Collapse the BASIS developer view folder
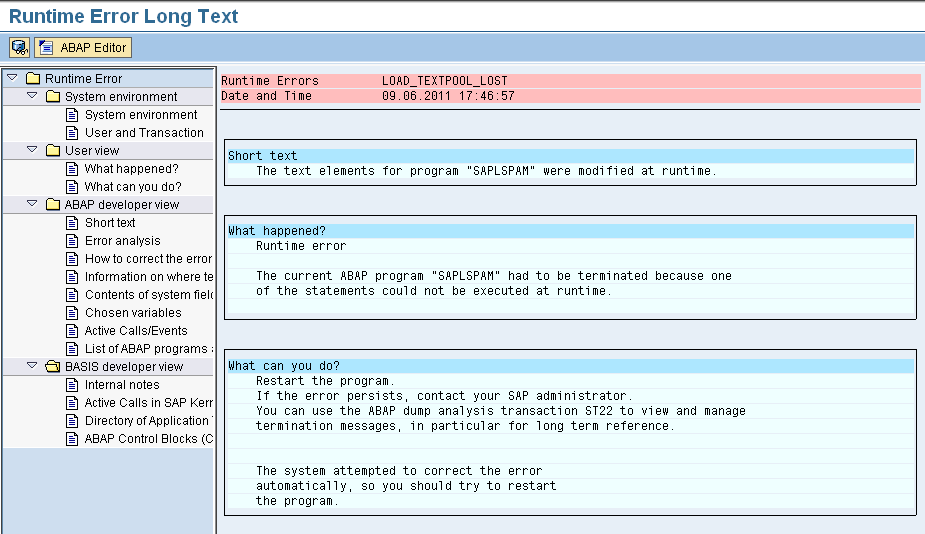The image size is (925, 534). [31, 366]
